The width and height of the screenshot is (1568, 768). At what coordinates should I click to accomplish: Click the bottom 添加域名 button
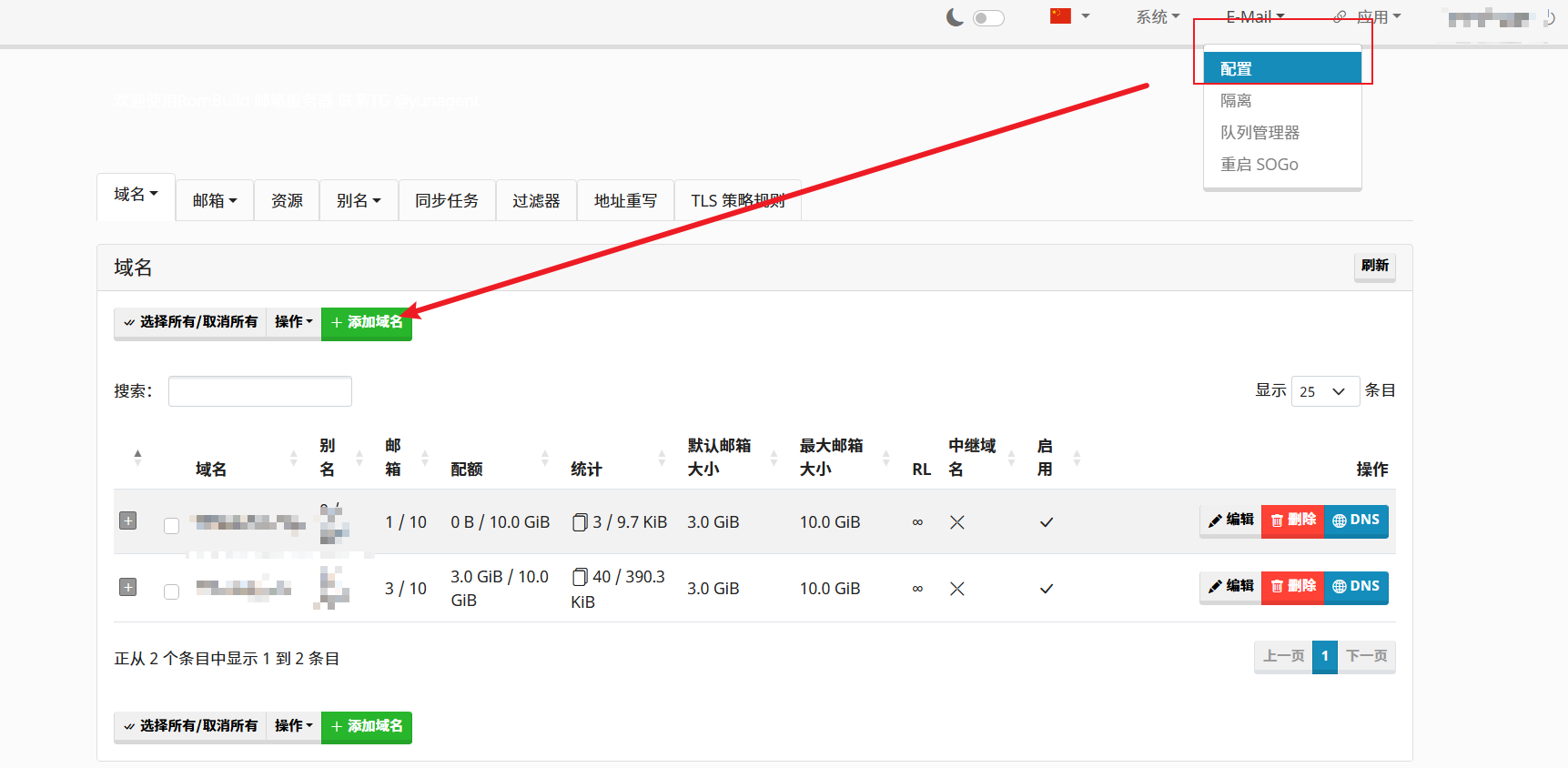[x=367, y=726]
